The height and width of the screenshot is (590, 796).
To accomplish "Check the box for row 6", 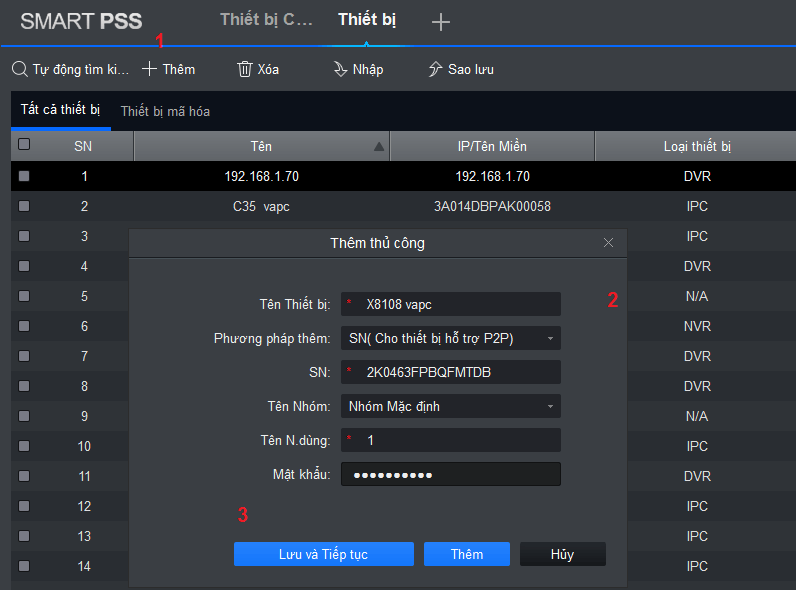I will (x=24, y=326).
